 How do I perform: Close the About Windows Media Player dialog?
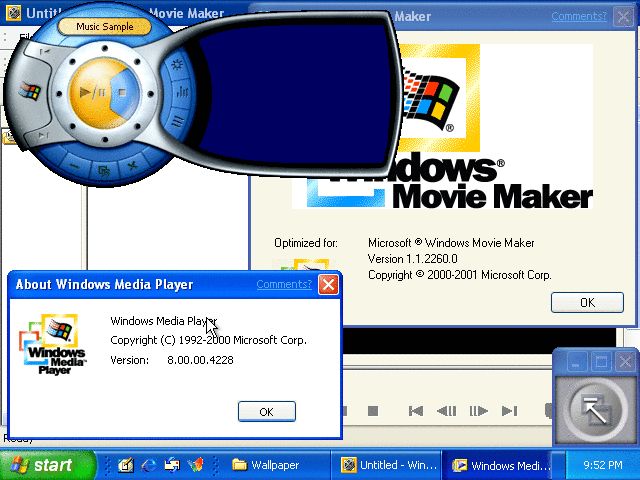tap(329, 284)
